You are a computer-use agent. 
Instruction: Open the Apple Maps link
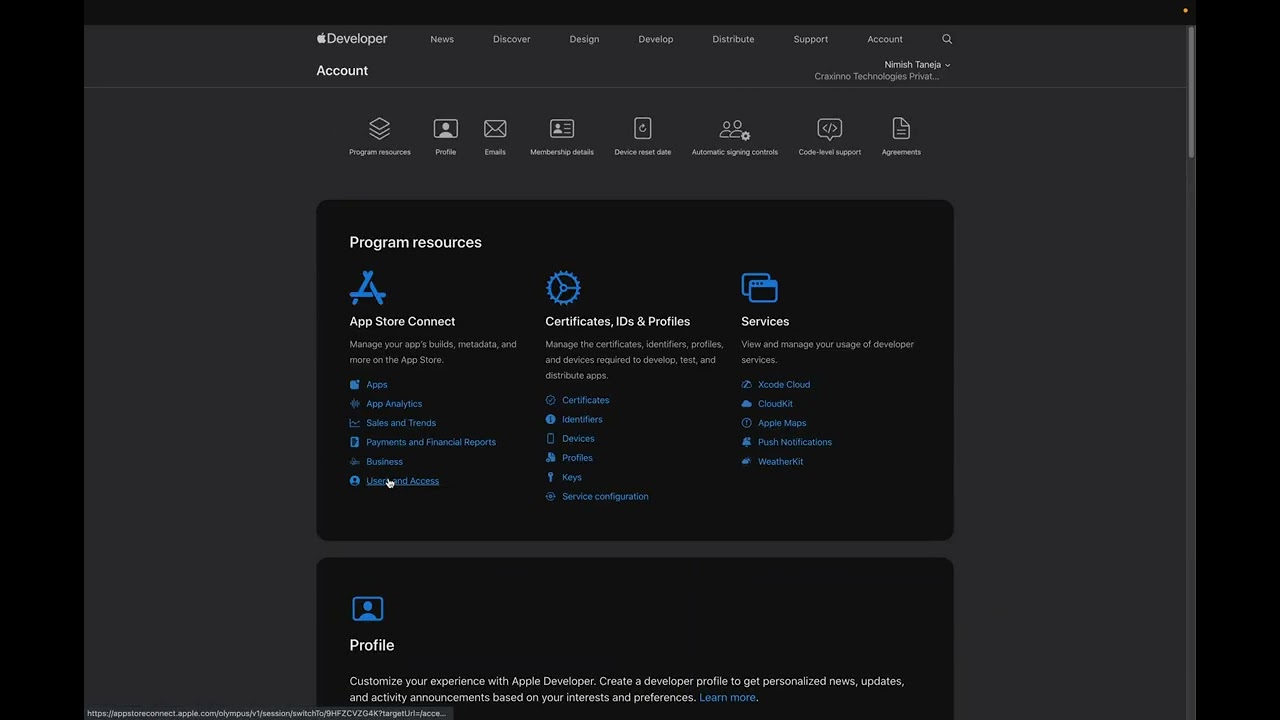(x=782, y=423)
